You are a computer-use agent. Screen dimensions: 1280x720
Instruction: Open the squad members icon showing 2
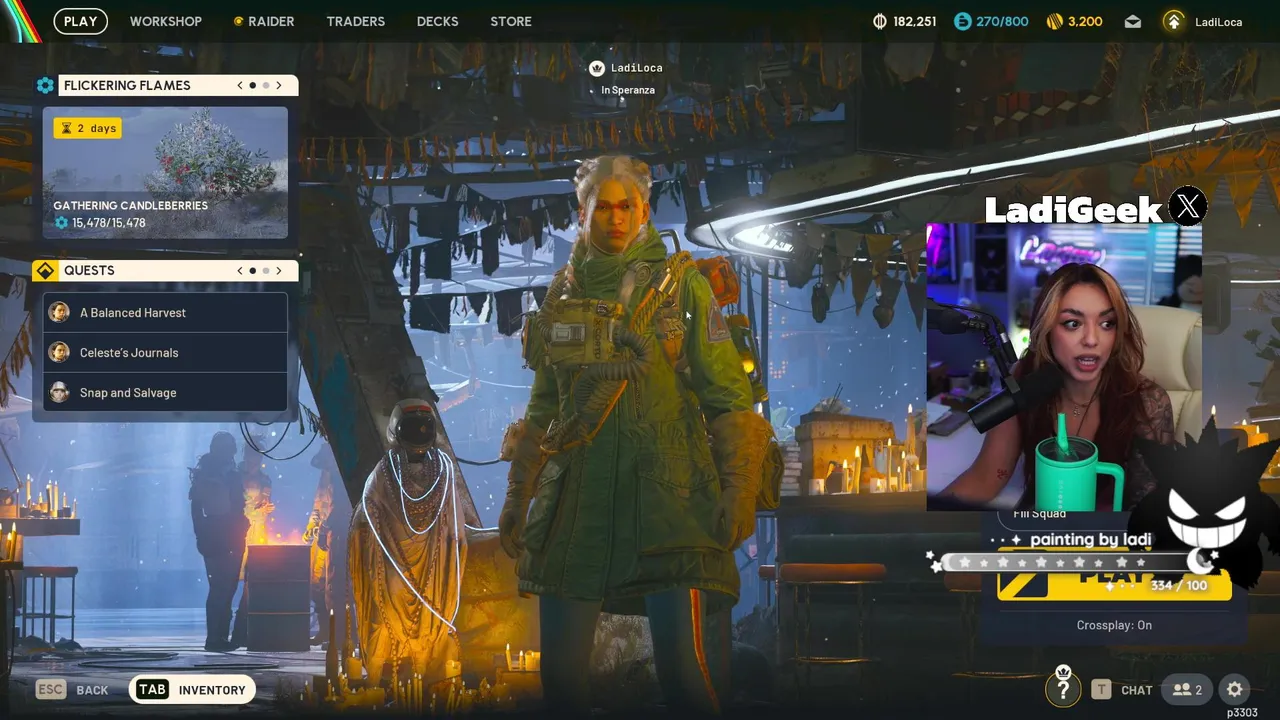1188,690
